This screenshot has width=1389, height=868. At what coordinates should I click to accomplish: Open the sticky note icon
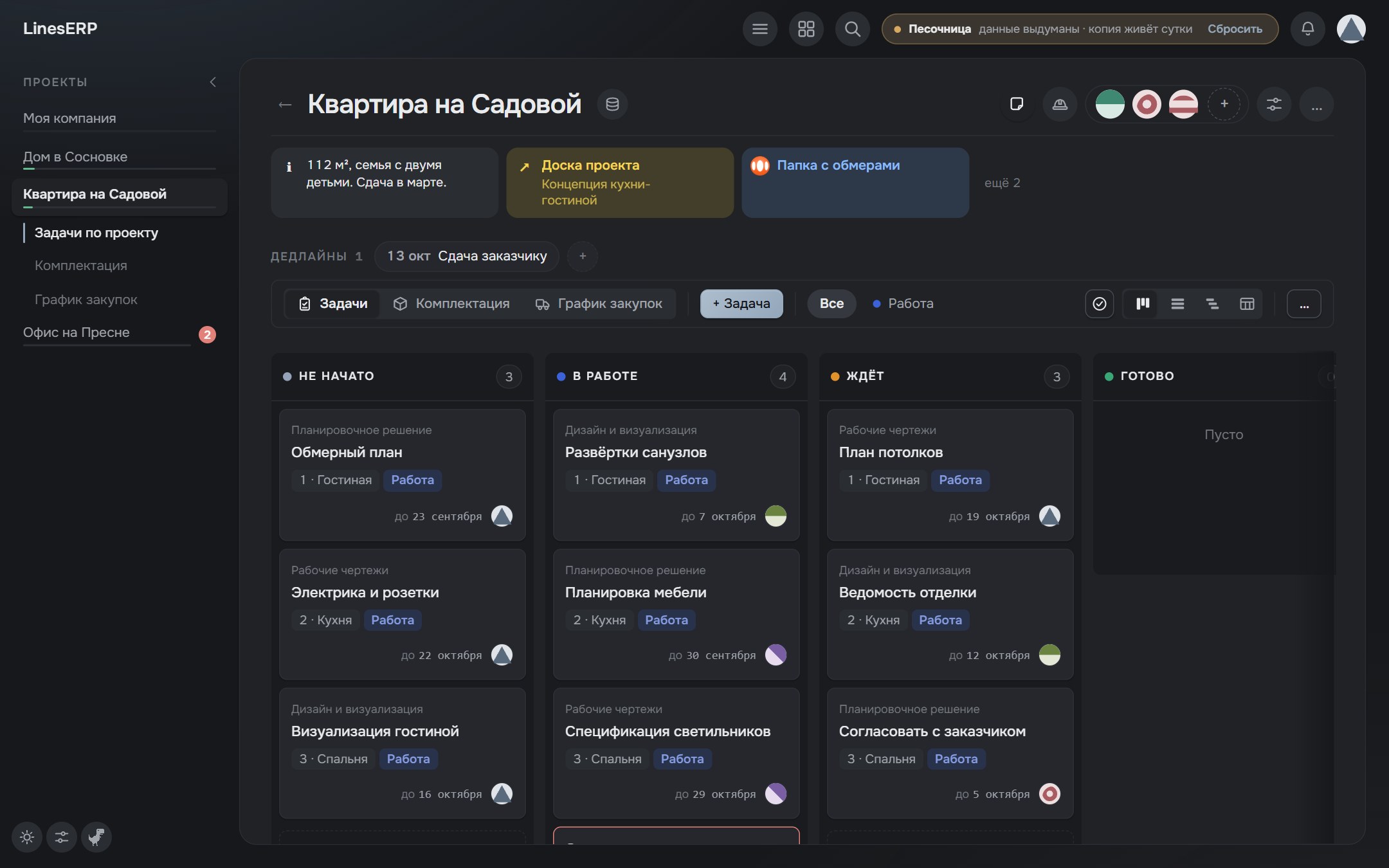(1017, 104)
